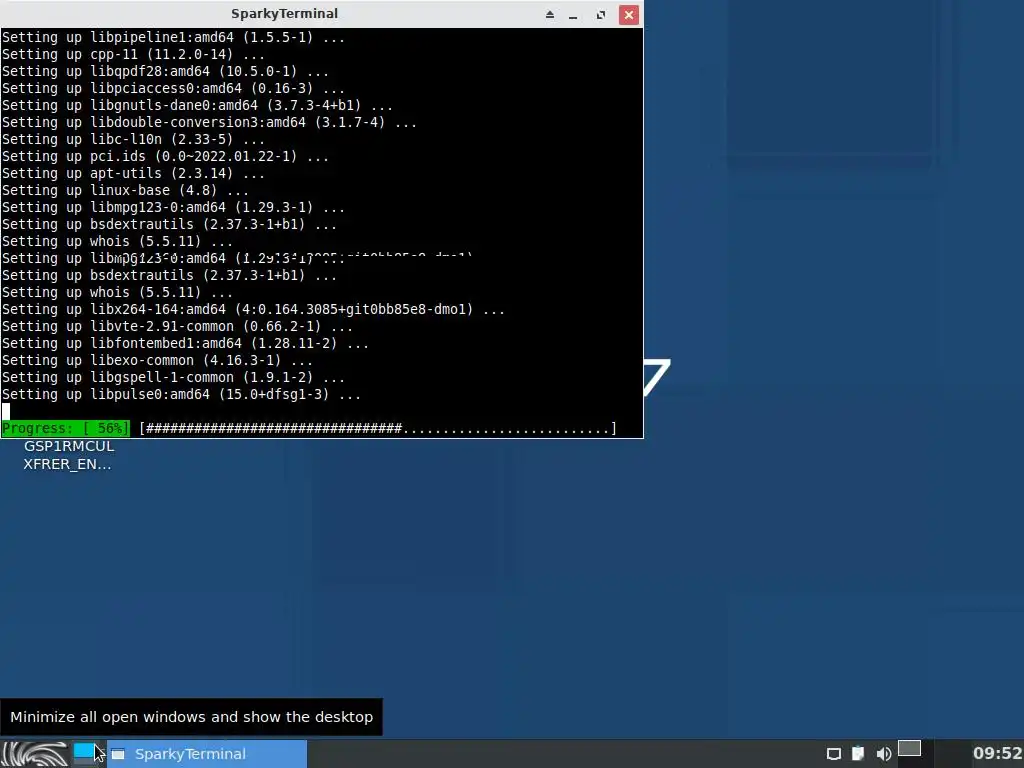This screenshot has width=1024, height=768.
Task: Click the green Progress 56% indicator
Action: [x=65, y=428]
